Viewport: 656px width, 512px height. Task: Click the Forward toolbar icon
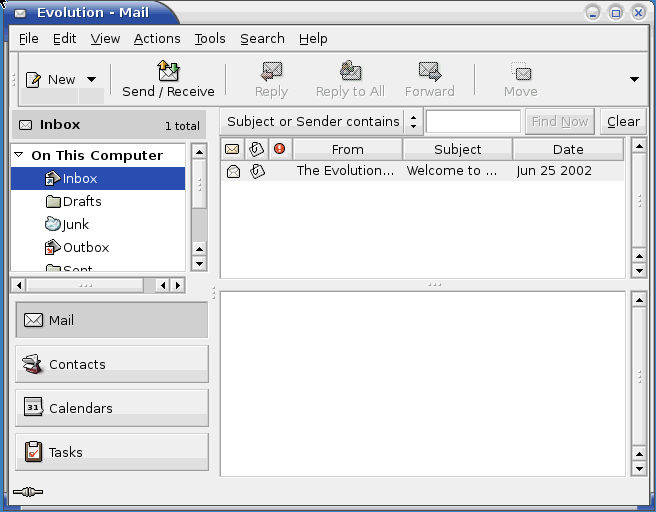[x=430, y=72]
